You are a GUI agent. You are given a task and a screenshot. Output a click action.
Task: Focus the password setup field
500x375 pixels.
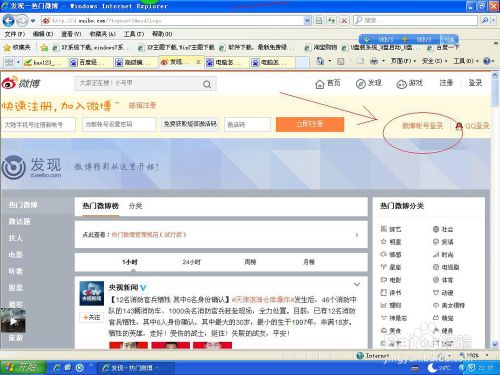(x=119, y=124)
